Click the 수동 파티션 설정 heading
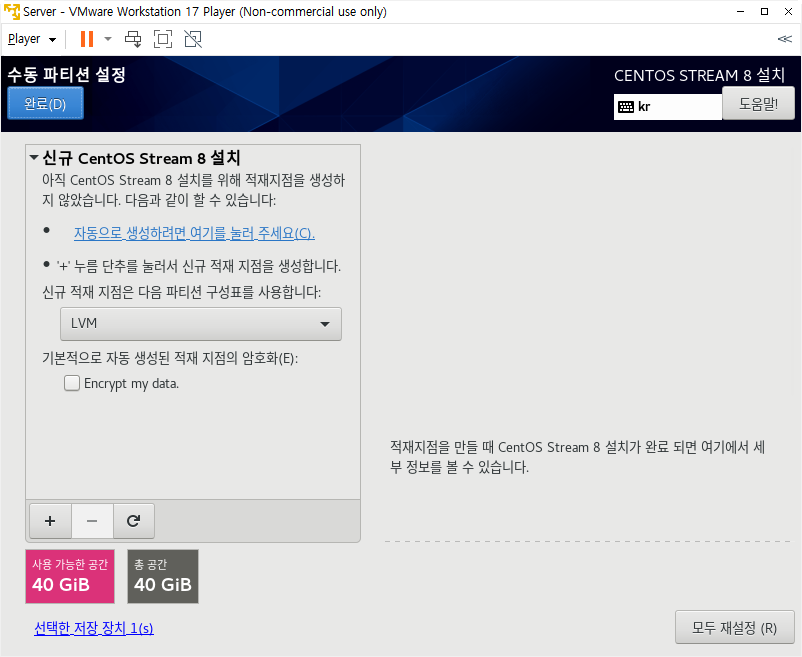The image size is (802, 657). pos(66,75)
